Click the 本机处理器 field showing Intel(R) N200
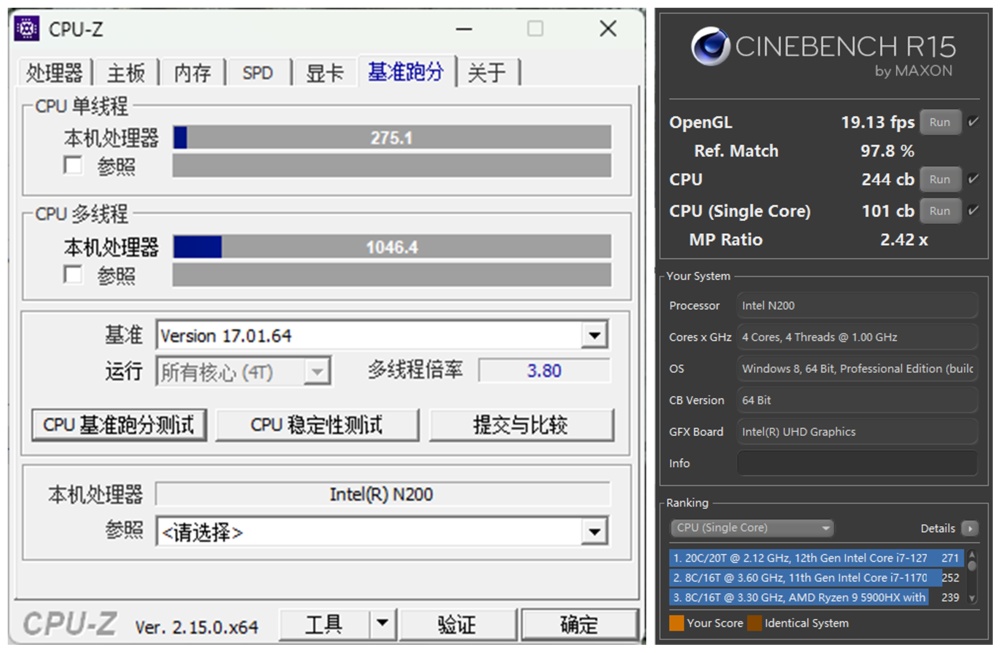The width and height of the screenshot is (1000, 653). 382,494
